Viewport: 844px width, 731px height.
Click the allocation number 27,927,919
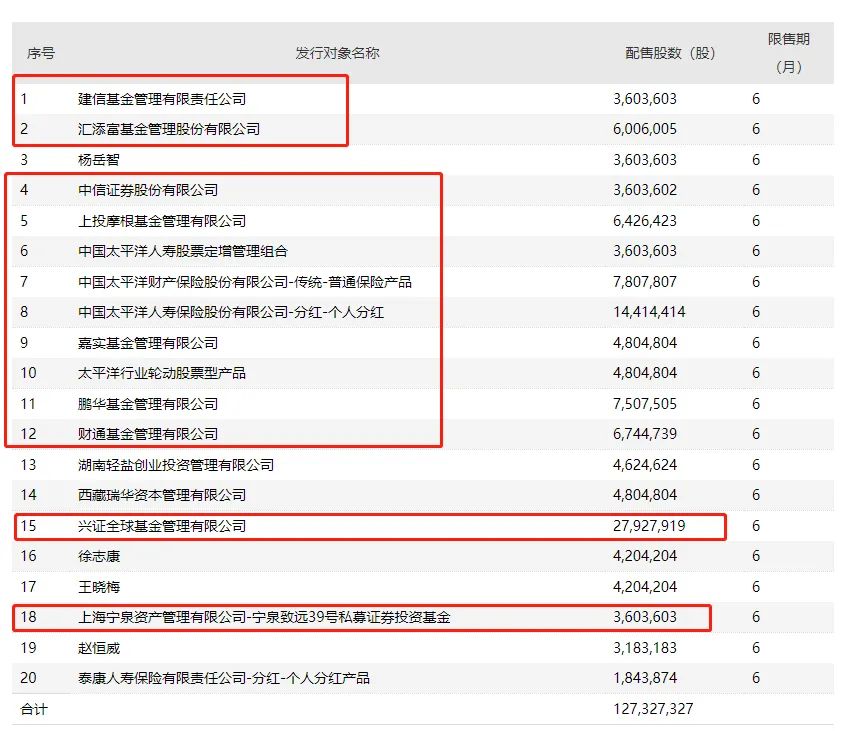click(x=646, y=527)
